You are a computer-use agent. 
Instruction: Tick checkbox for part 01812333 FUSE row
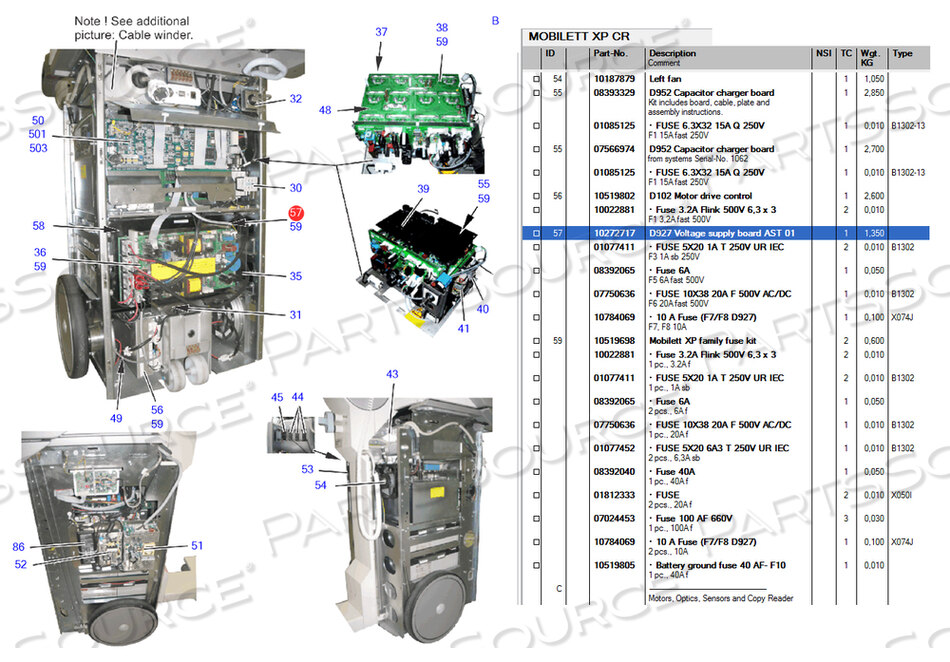tap(536, 495)
